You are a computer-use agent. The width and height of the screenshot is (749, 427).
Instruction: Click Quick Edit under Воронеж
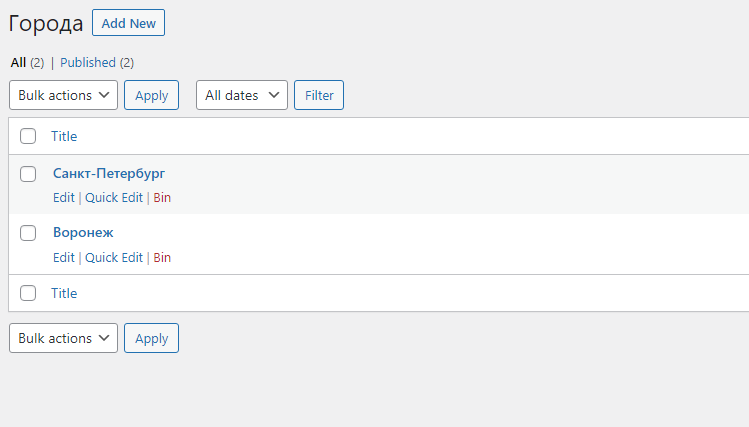pos(114,257)
